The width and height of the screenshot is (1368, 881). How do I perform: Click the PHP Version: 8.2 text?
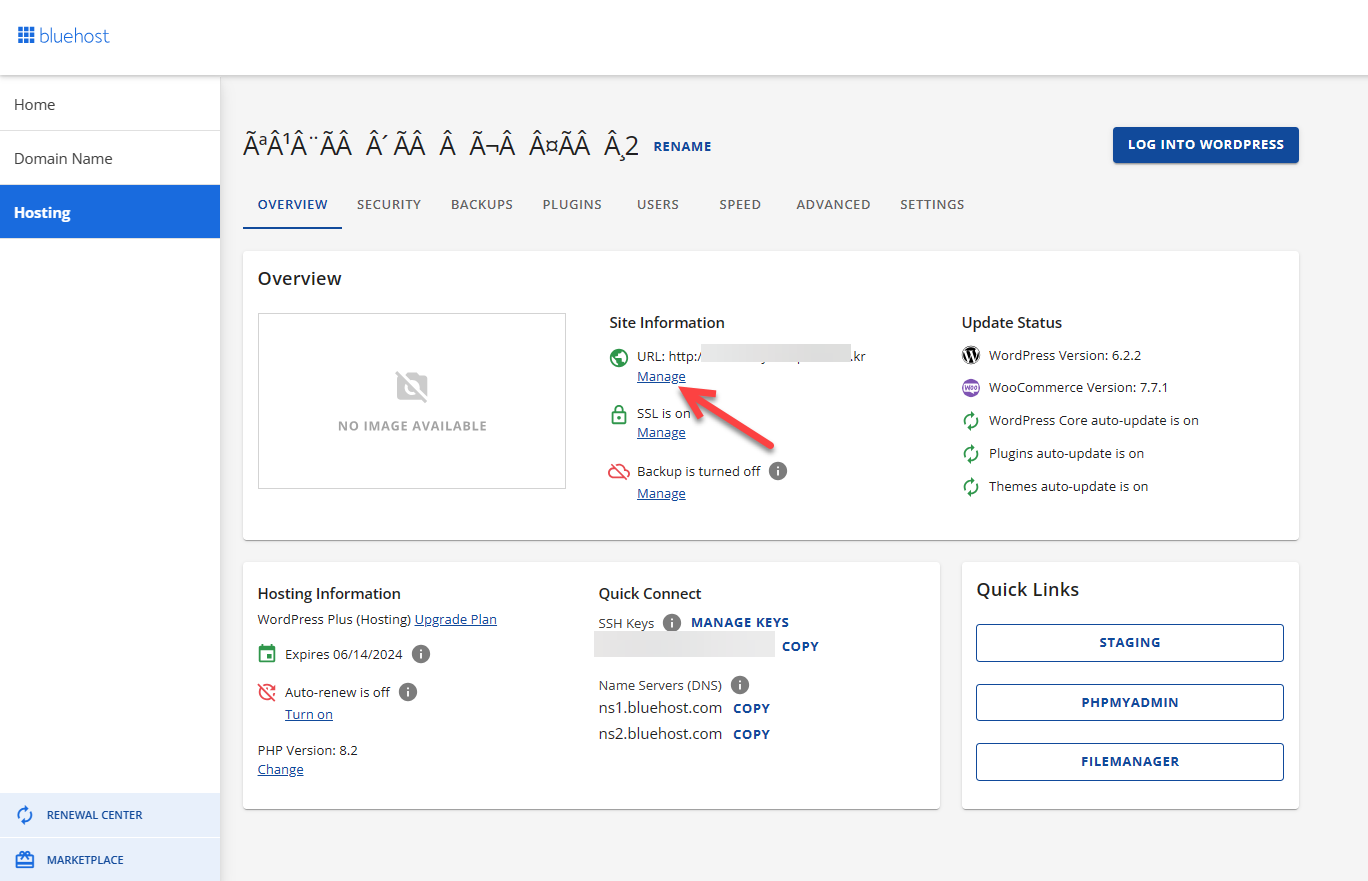[308, 750]
